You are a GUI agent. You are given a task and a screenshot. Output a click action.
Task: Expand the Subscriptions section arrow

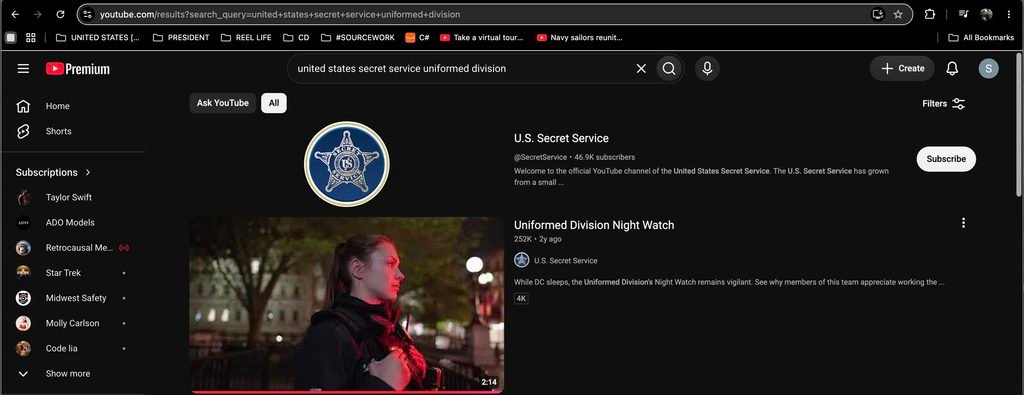pyautogui.click(x=88, y=172)
